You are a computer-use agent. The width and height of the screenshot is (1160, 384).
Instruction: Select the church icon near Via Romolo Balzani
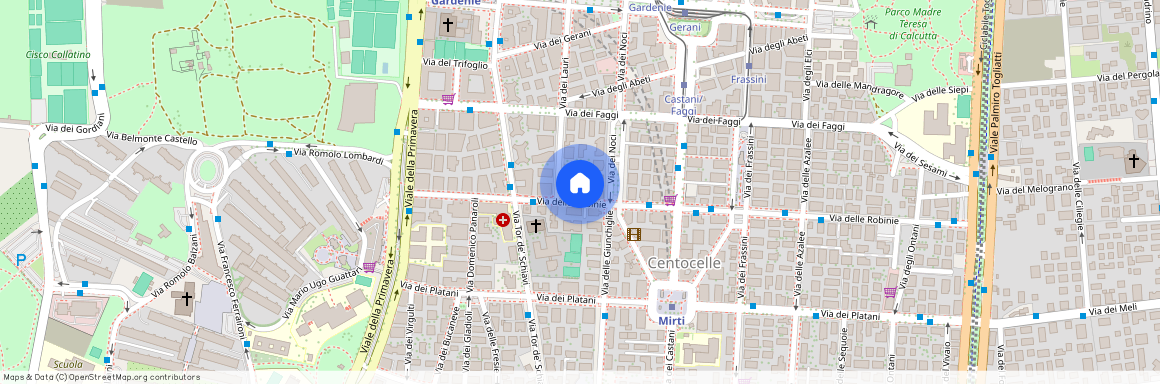coord(187,298)
